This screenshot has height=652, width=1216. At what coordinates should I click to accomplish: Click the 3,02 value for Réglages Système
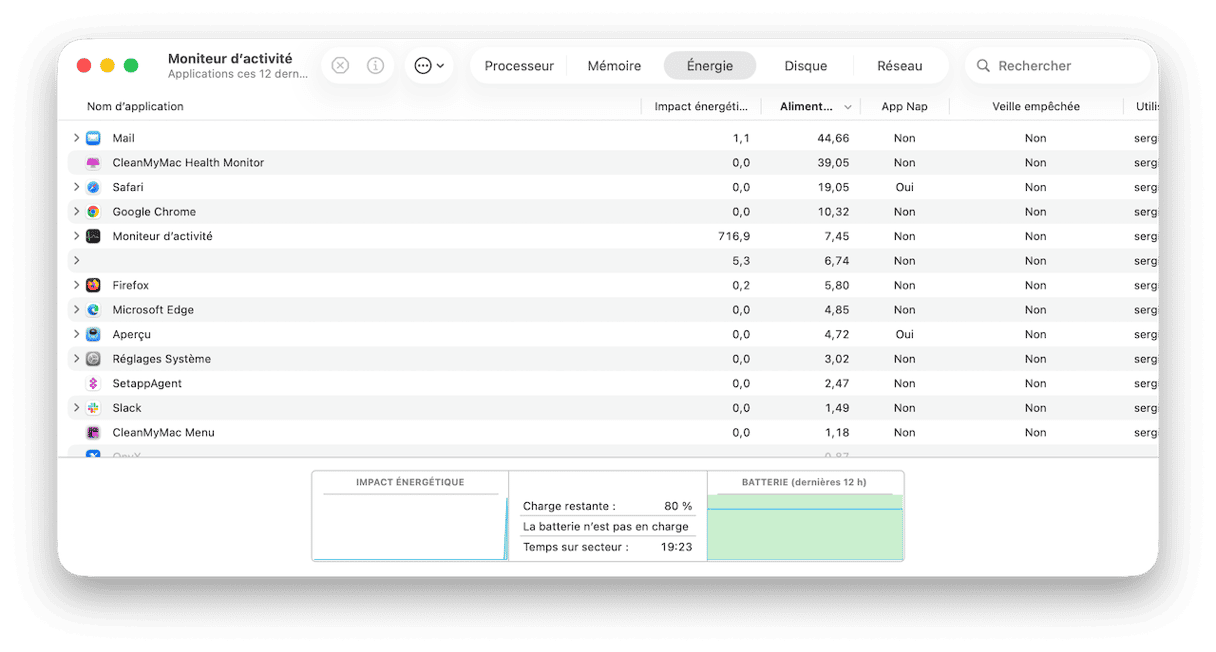pyautogui.click(x=836, y=359)
